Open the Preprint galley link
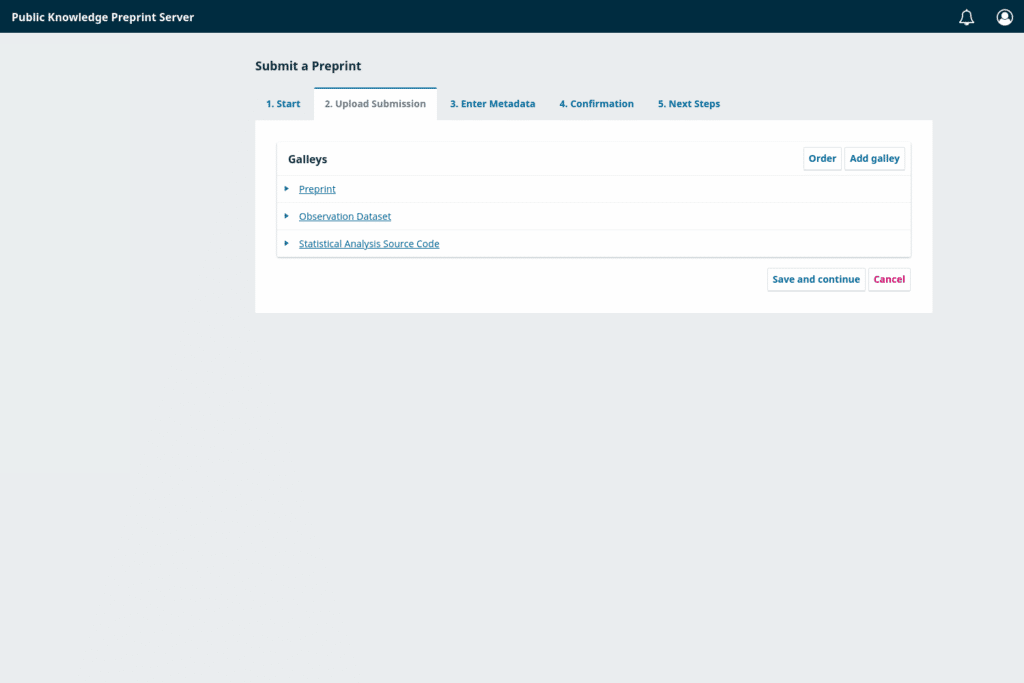The image size is (1024, 683). (x=317, y=189)
